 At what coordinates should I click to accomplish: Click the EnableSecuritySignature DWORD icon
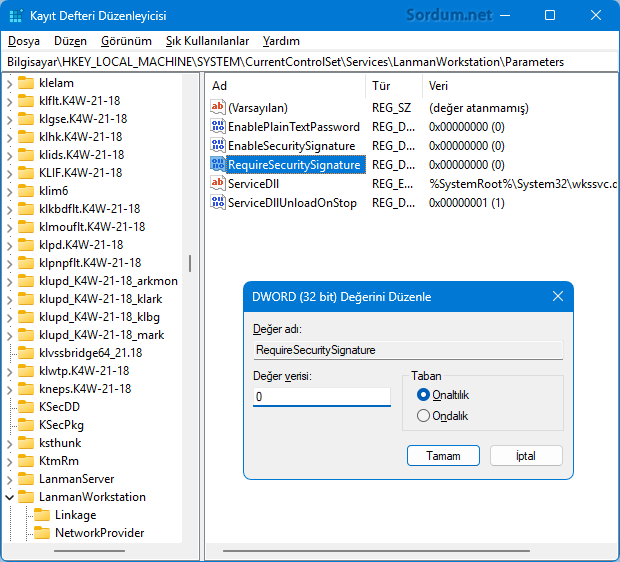click(x=218, y=145)
